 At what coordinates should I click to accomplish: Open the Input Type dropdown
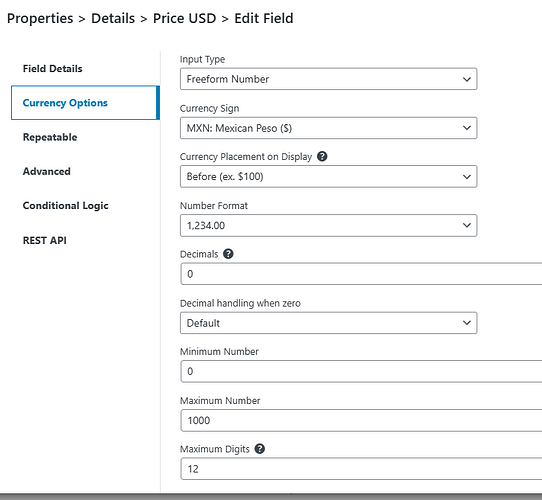(328, 79)
